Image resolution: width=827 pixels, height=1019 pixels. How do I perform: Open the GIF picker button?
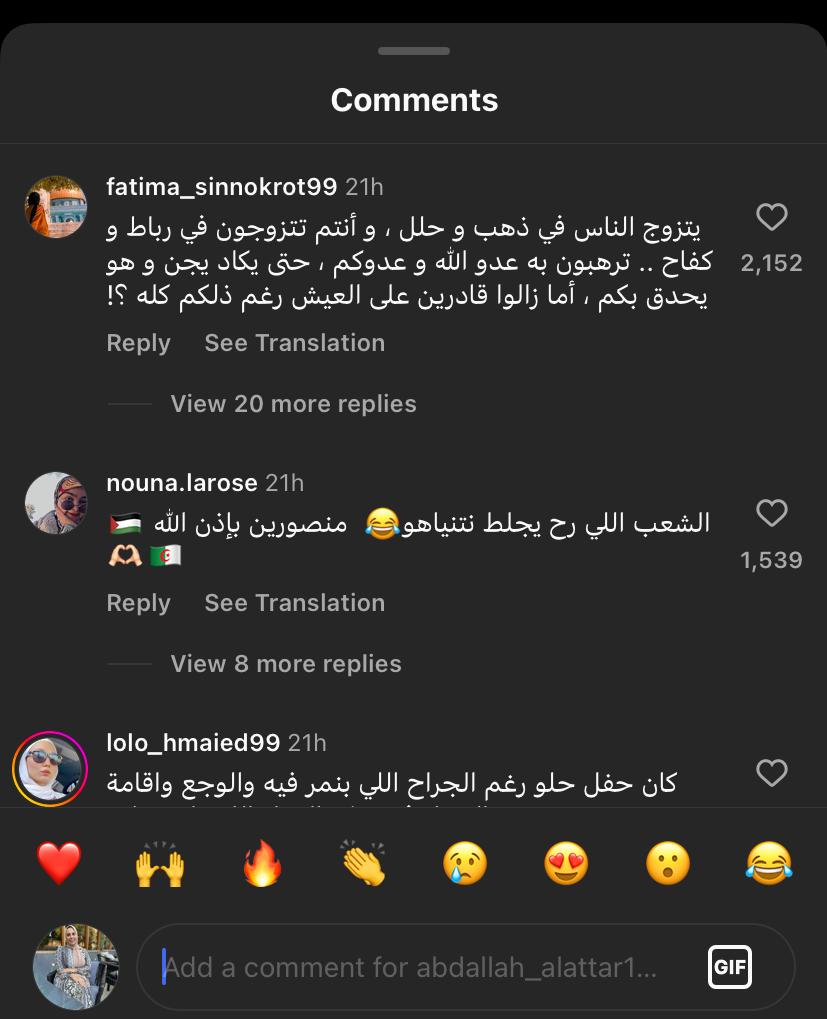(x=730, y=967)
